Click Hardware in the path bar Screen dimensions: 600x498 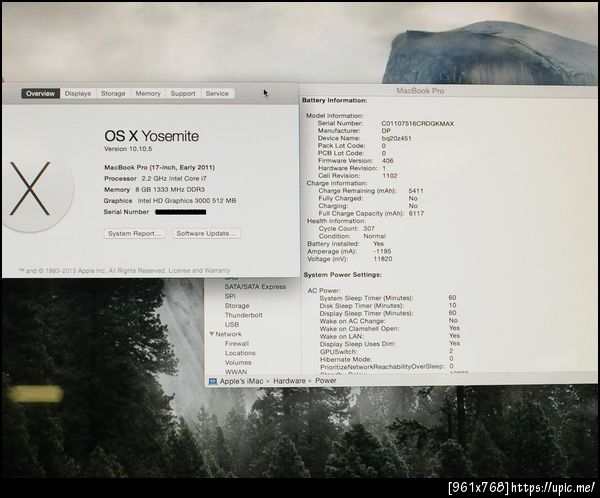[x=289, y=381]
